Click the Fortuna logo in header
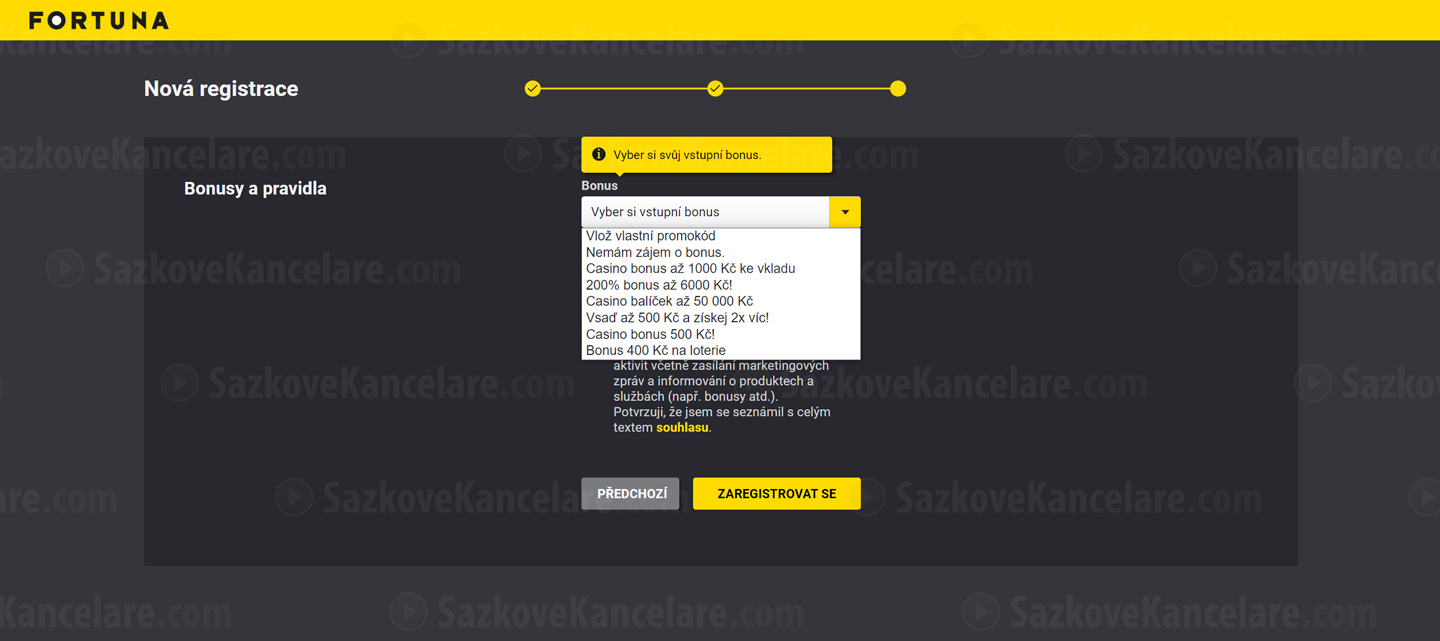The image size is (1440, 641). 99,20
